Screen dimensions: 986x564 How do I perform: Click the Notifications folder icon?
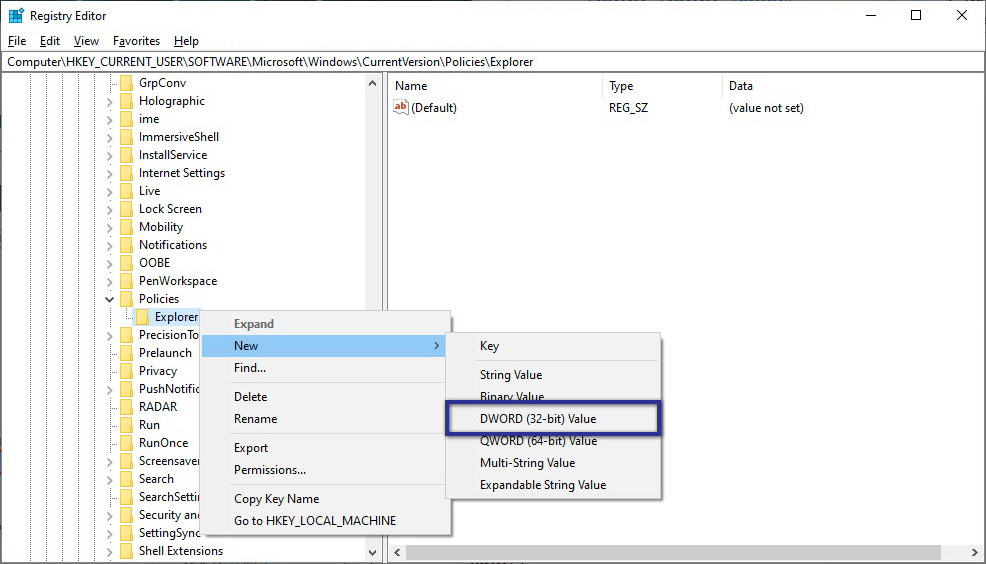pos(126,245)
